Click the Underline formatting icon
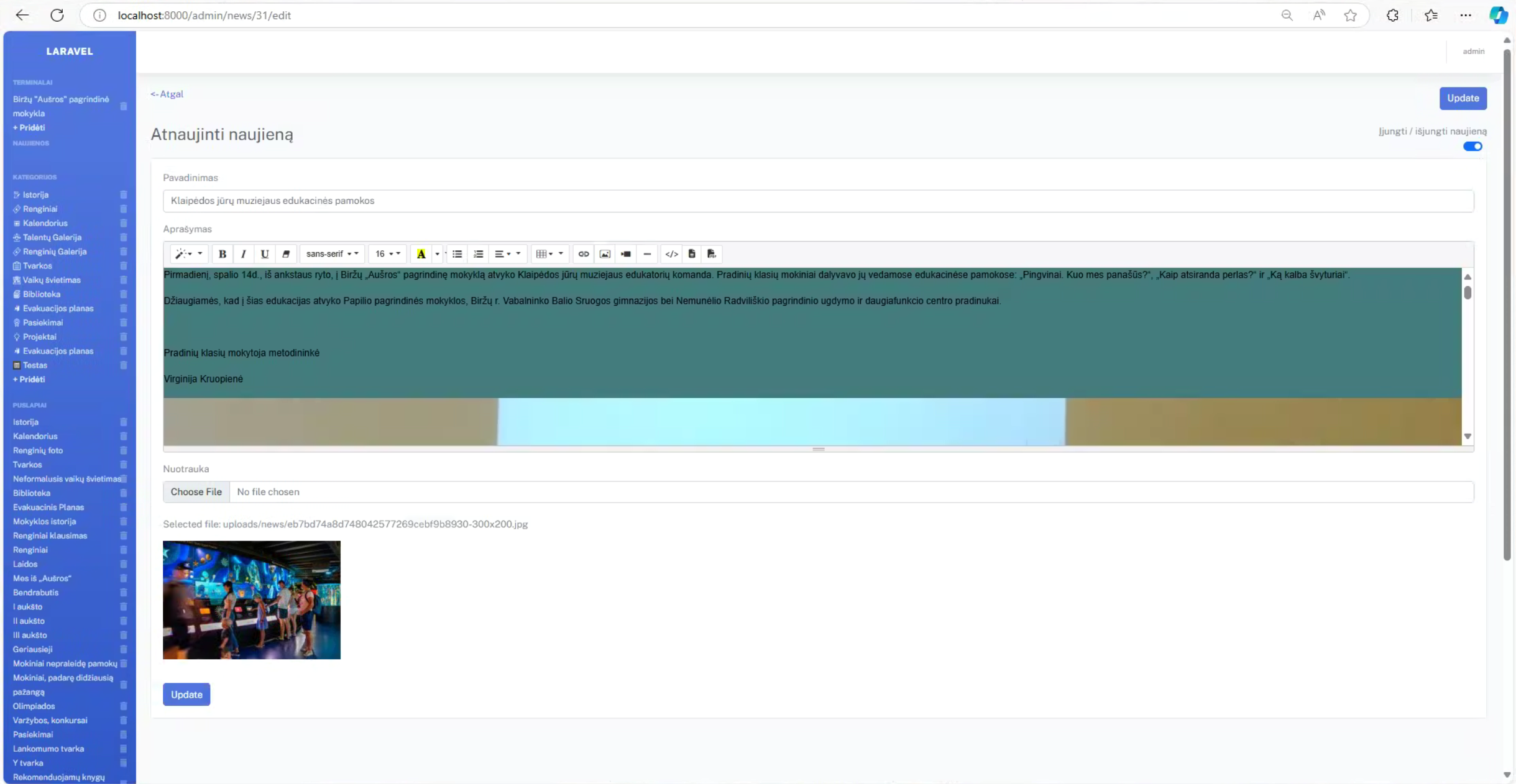 coord(264,253)
